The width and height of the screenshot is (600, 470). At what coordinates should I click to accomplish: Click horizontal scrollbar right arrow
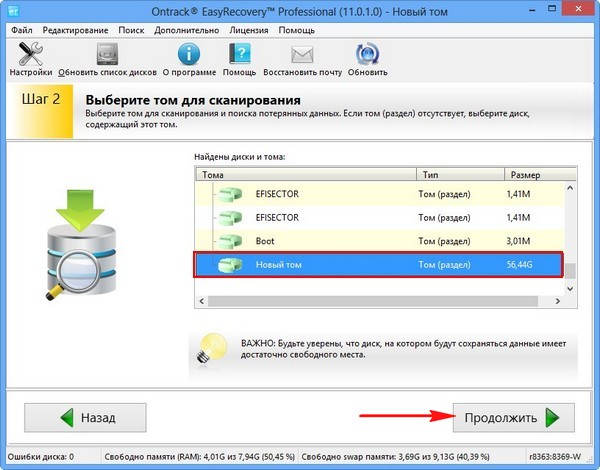click(558, 301)
